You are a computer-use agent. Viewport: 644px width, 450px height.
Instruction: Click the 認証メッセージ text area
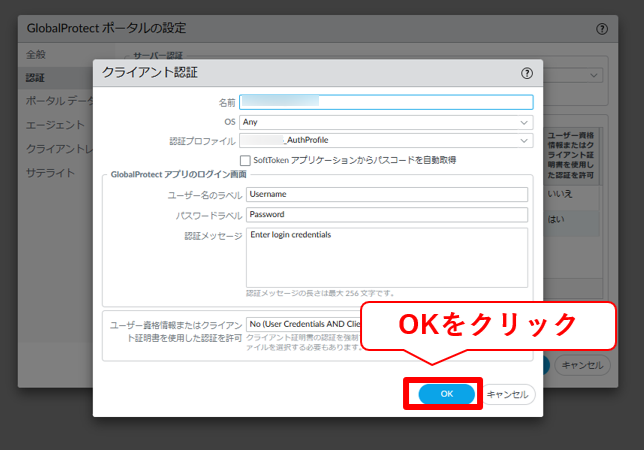click(x=387, y=257)
